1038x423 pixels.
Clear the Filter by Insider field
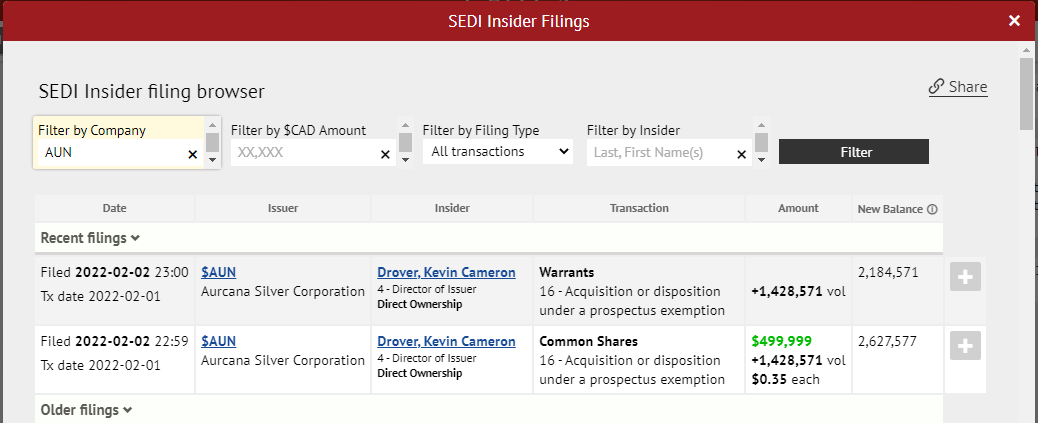tap(741, 155)
